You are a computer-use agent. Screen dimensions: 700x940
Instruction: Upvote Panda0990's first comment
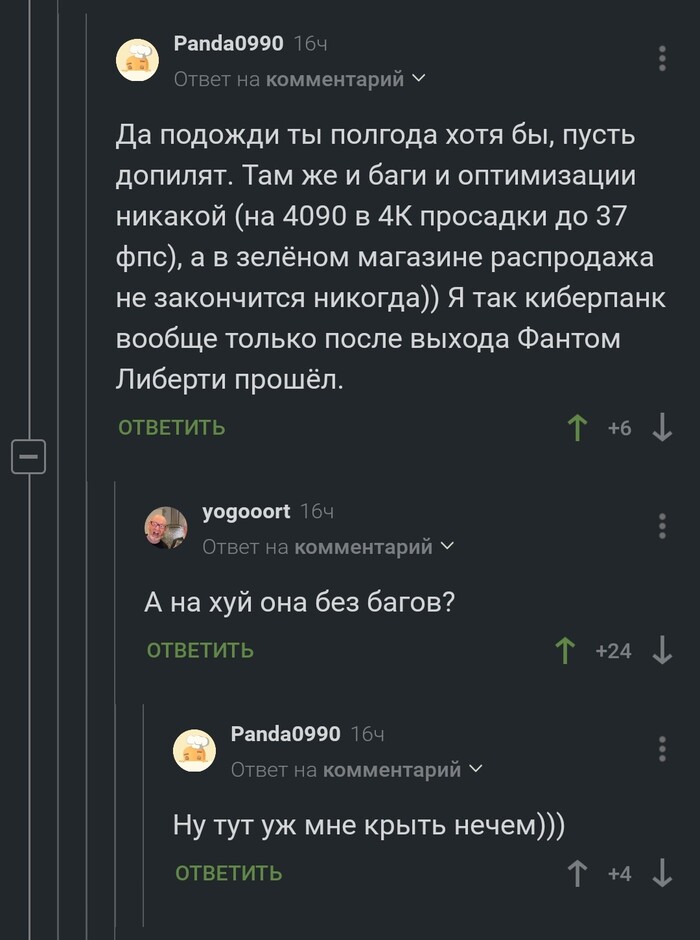577,426
